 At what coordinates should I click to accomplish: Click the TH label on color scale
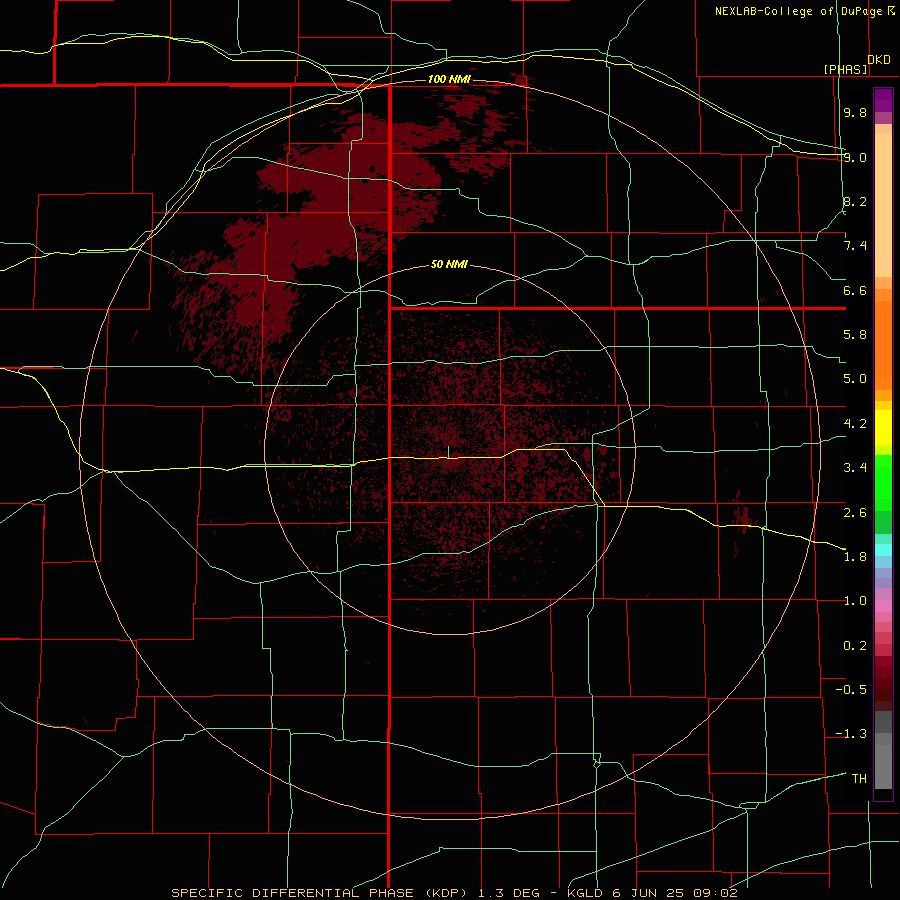(x=859, y=779)
